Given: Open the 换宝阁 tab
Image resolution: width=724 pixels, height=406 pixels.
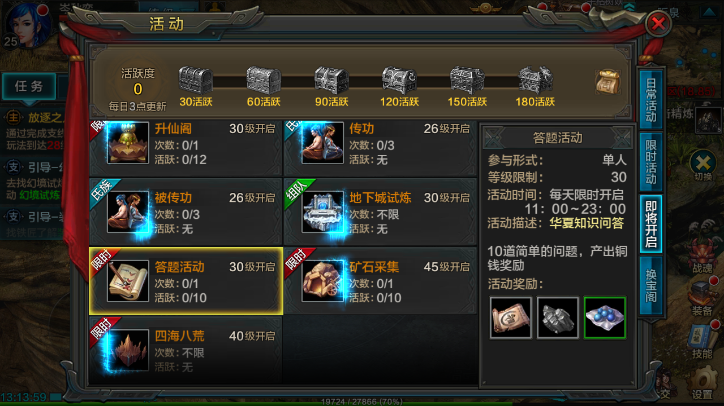Looking at the screenshot, I should point(651,286).
